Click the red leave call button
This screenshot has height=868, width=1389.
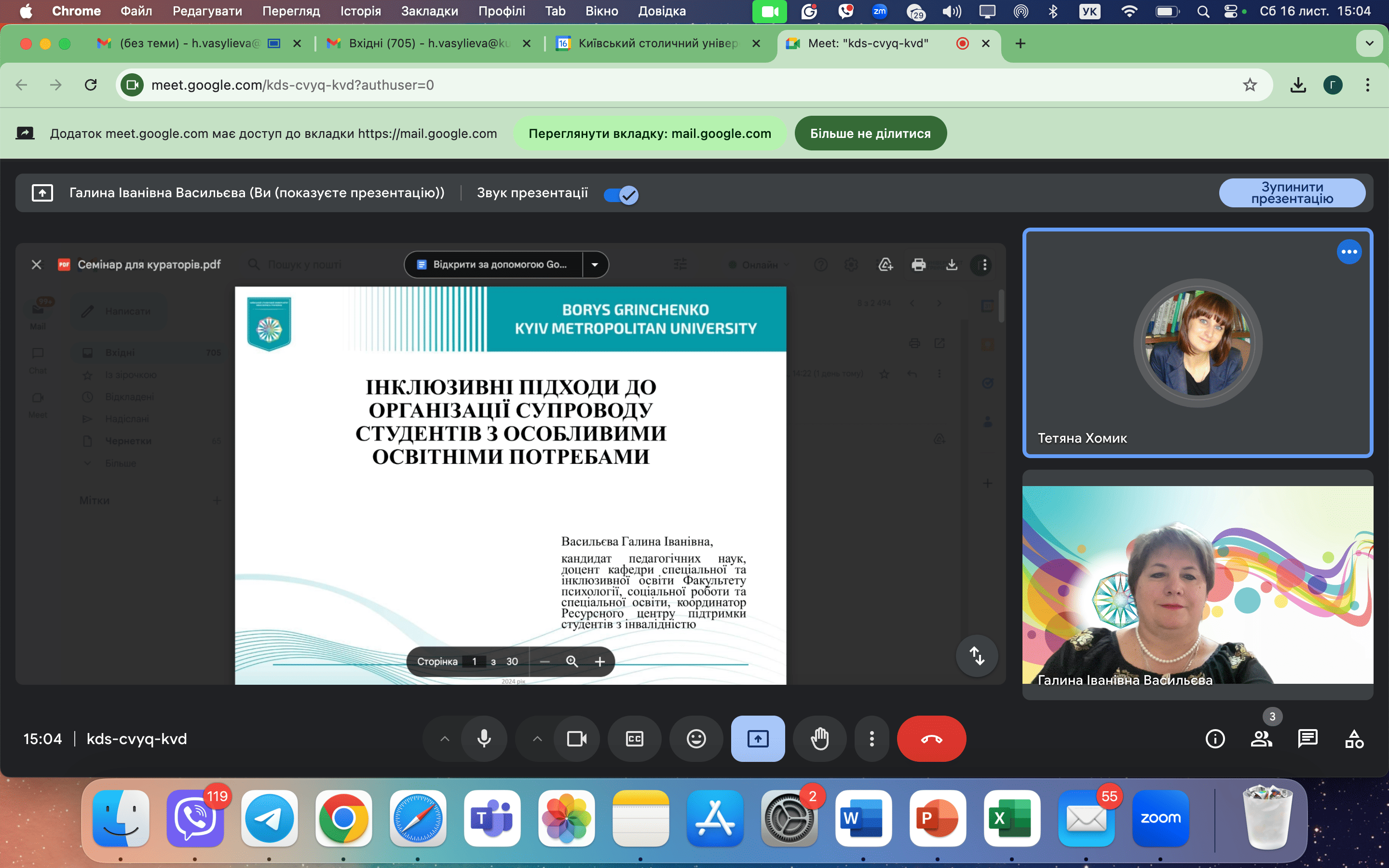[931, 738]
